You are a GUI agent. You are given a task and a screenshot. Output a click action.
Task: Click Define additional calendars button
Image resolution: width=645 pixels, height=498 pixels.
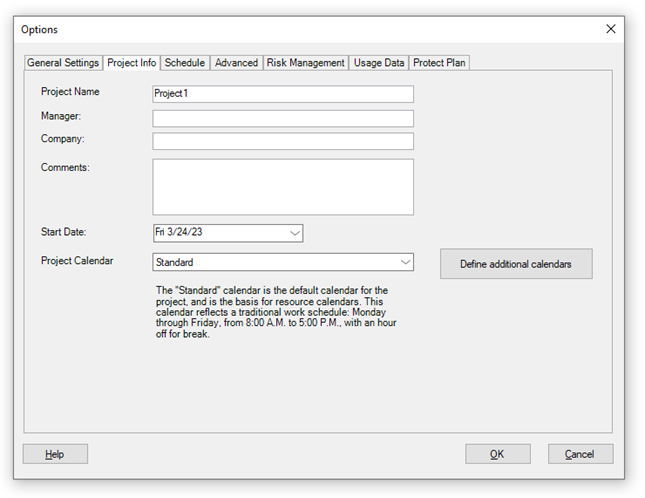click(516, 264)
